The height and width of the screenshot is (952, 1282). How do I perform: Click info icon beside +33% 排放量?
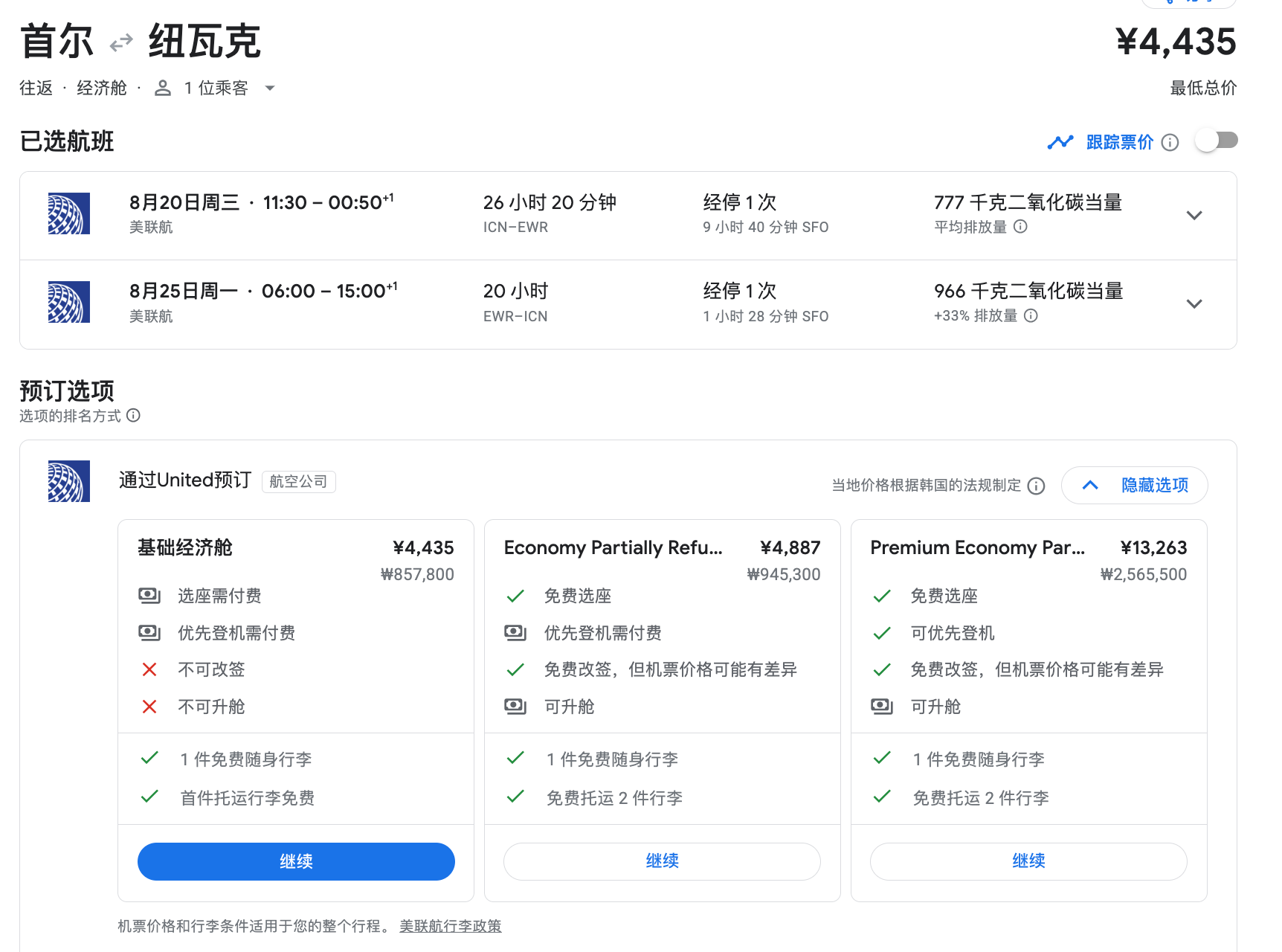[1031, 316]
